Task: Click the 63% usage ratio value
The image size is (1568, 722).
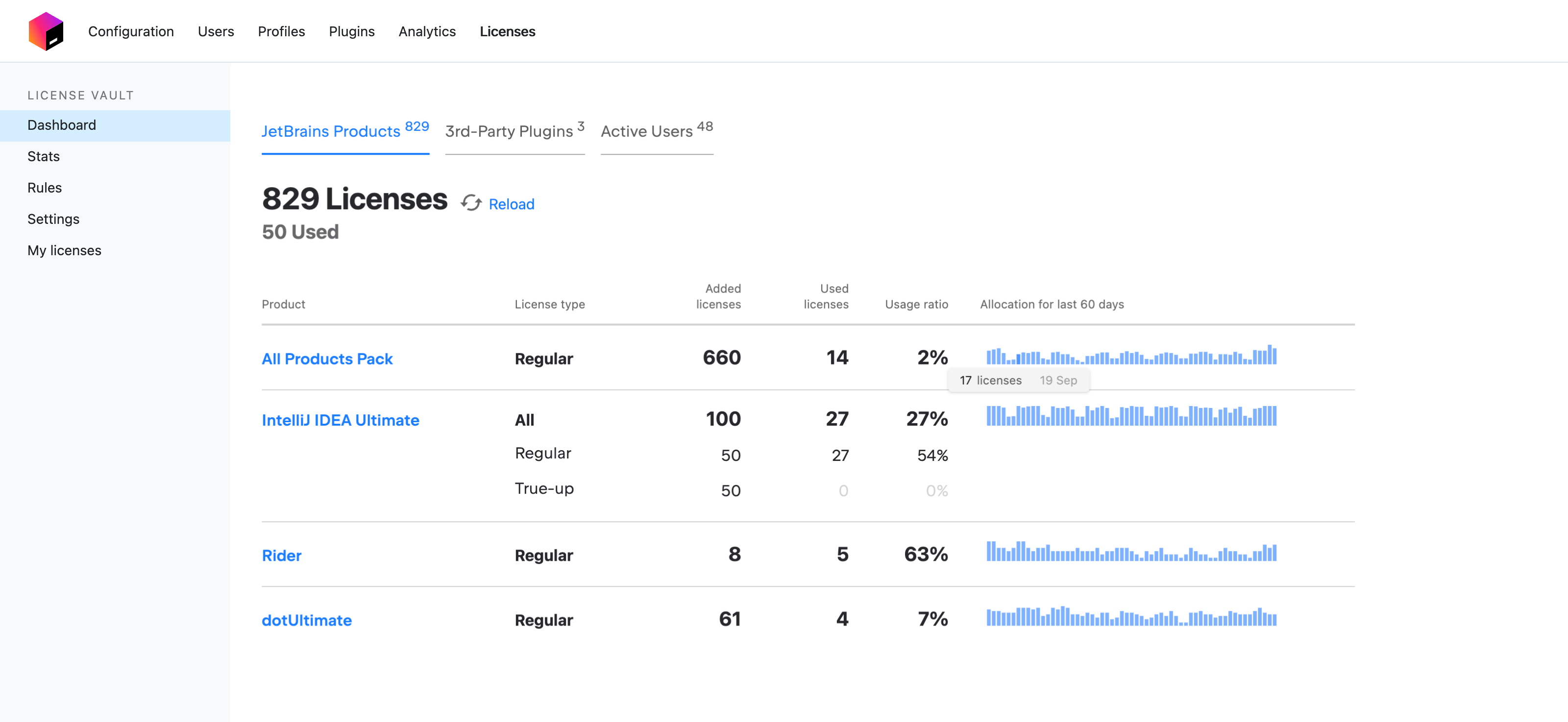Action: [x=926, y=554]
